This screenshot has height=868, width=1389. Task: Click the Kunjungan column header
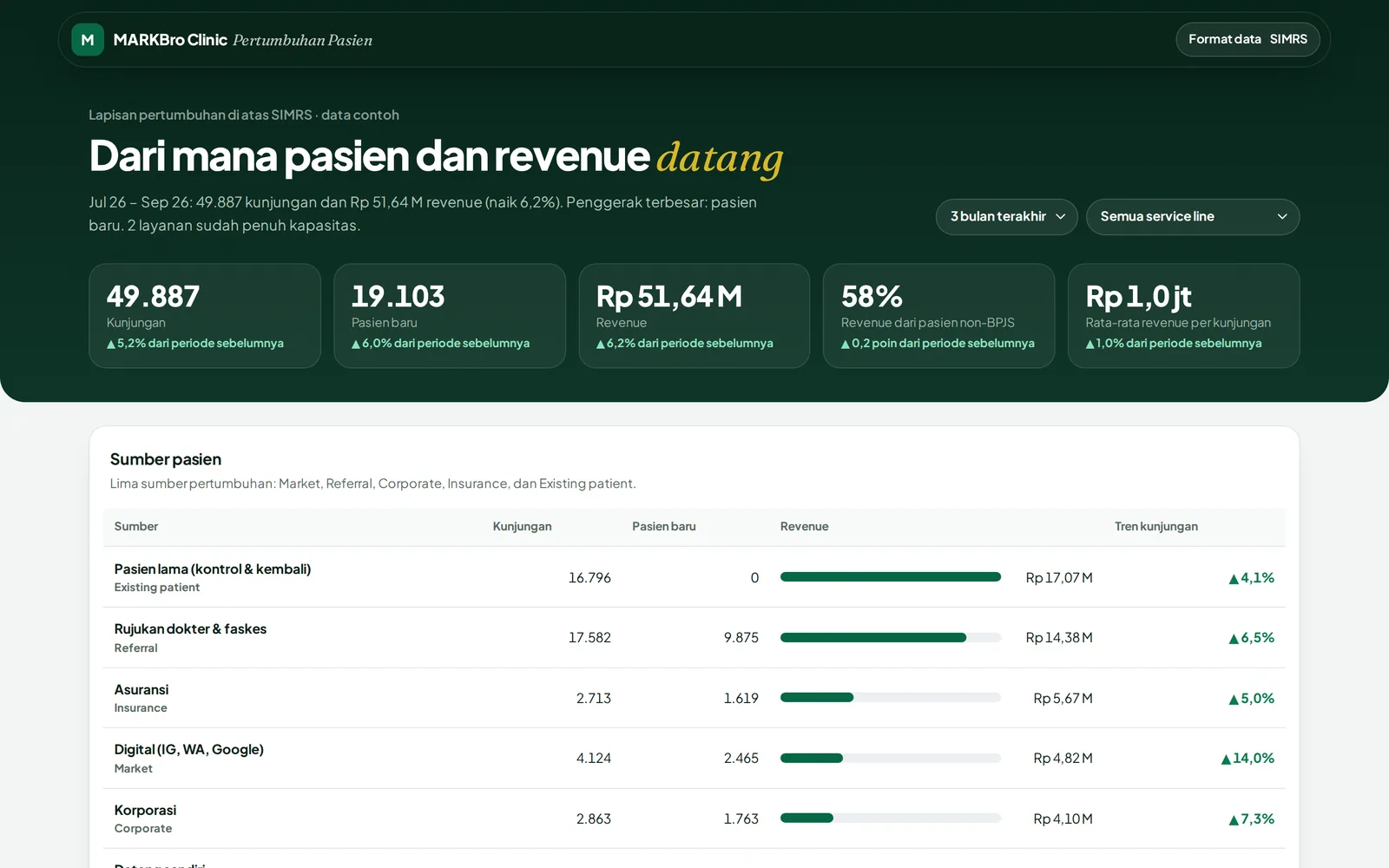coord(522,527)
